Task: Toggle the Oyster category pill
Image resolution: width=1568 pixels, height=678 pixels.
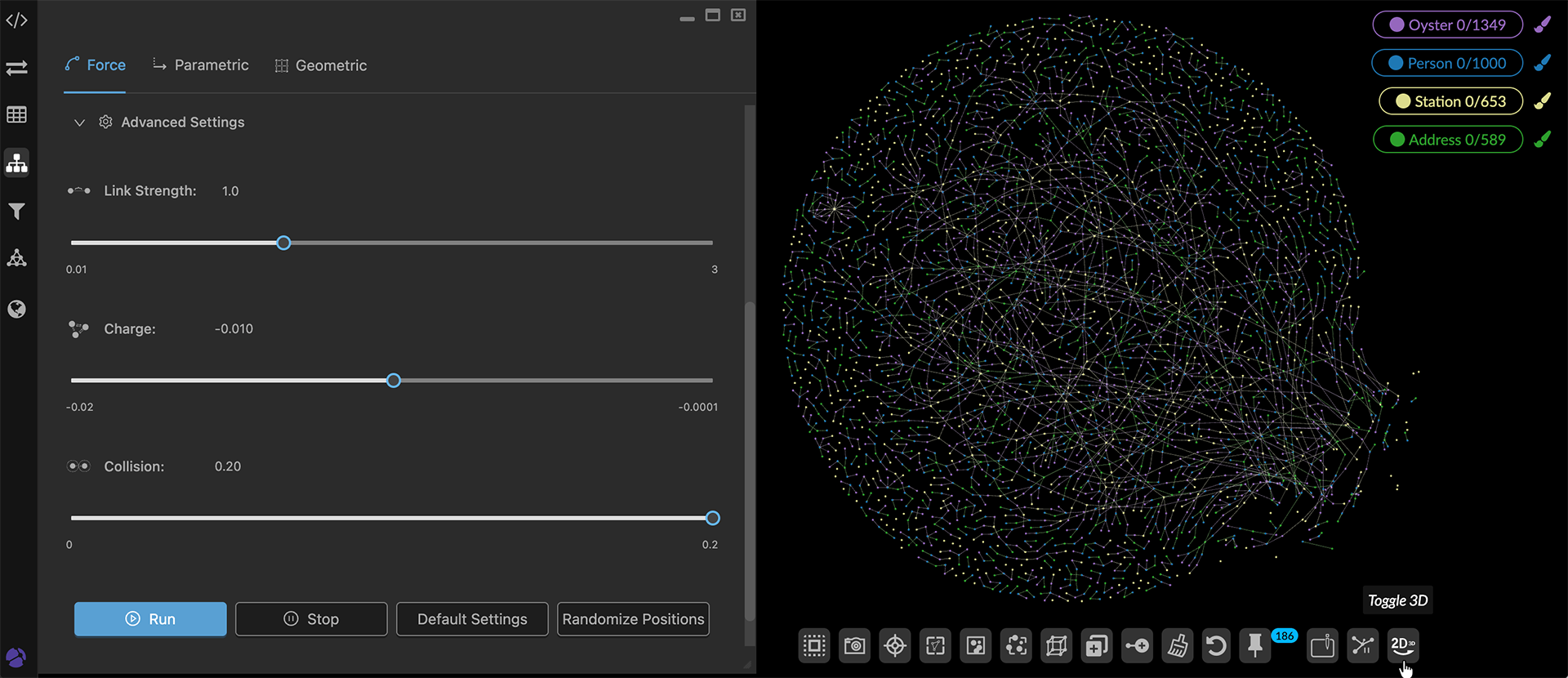Action: [x=1447, y=25]
